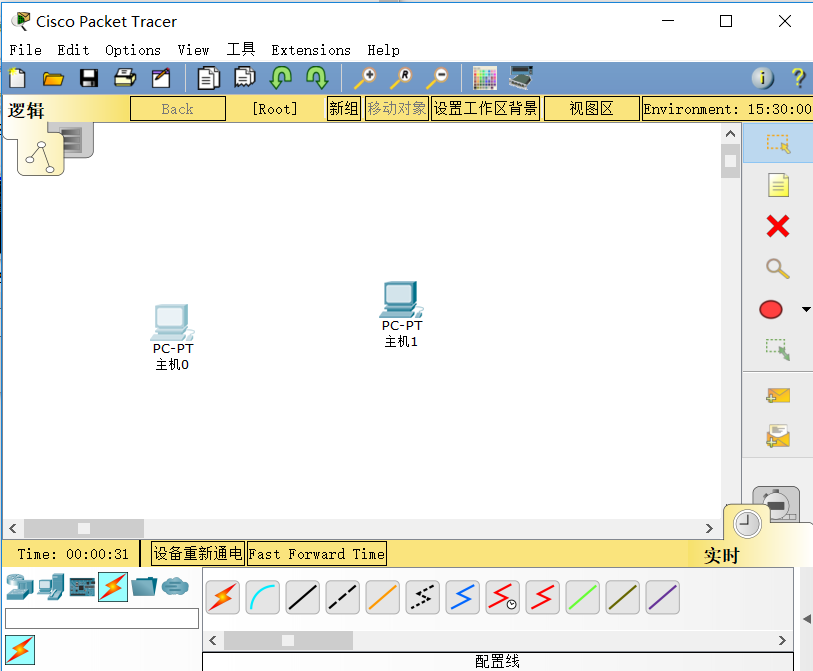Click workspace horizontal scrollbar right arrow
The width and height of the screenshot is (813, 671).
coord(709,528)
